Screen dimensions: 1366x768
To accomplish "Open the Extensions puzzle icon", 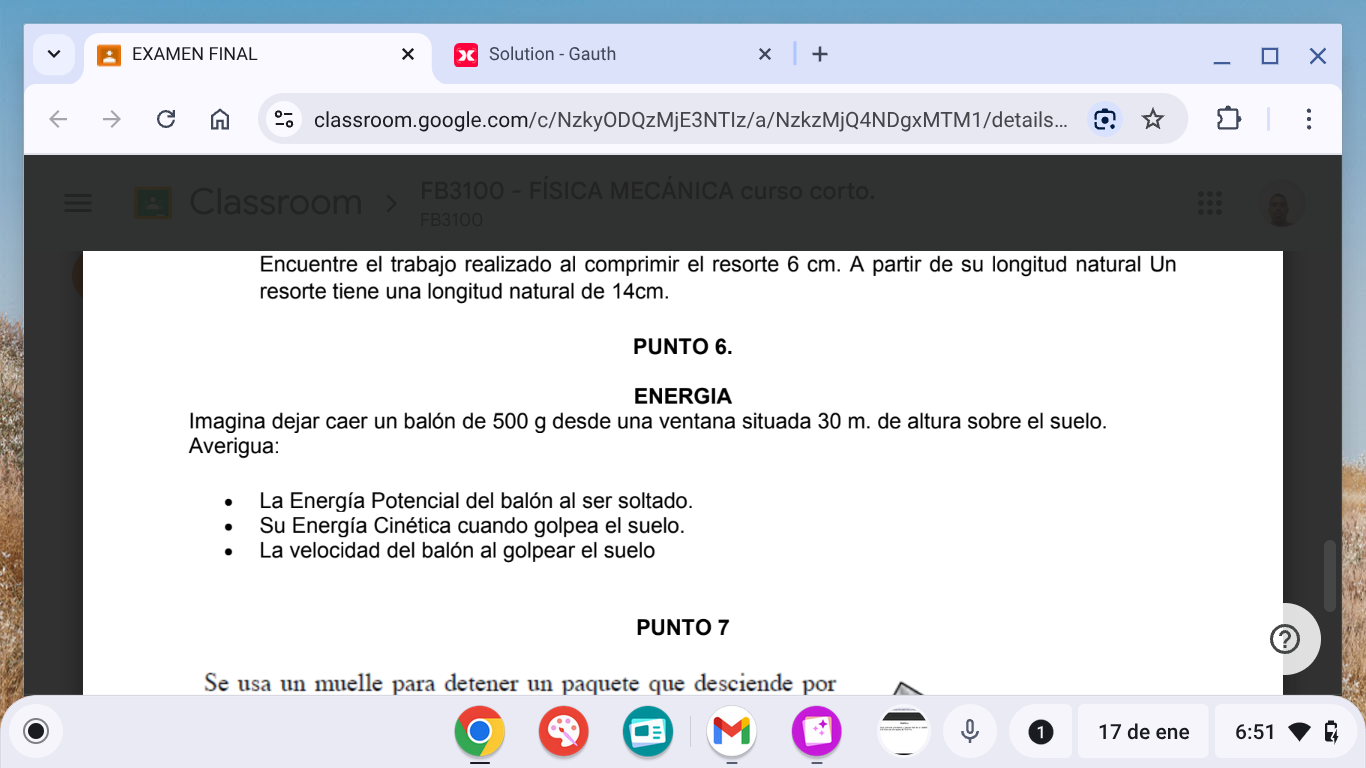I will point(1228,120).
